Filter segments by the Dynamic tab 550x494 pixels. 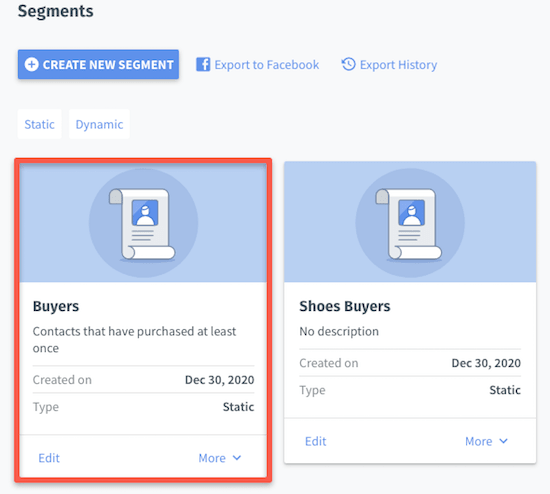pyautogui.click(x=99, y=124)
